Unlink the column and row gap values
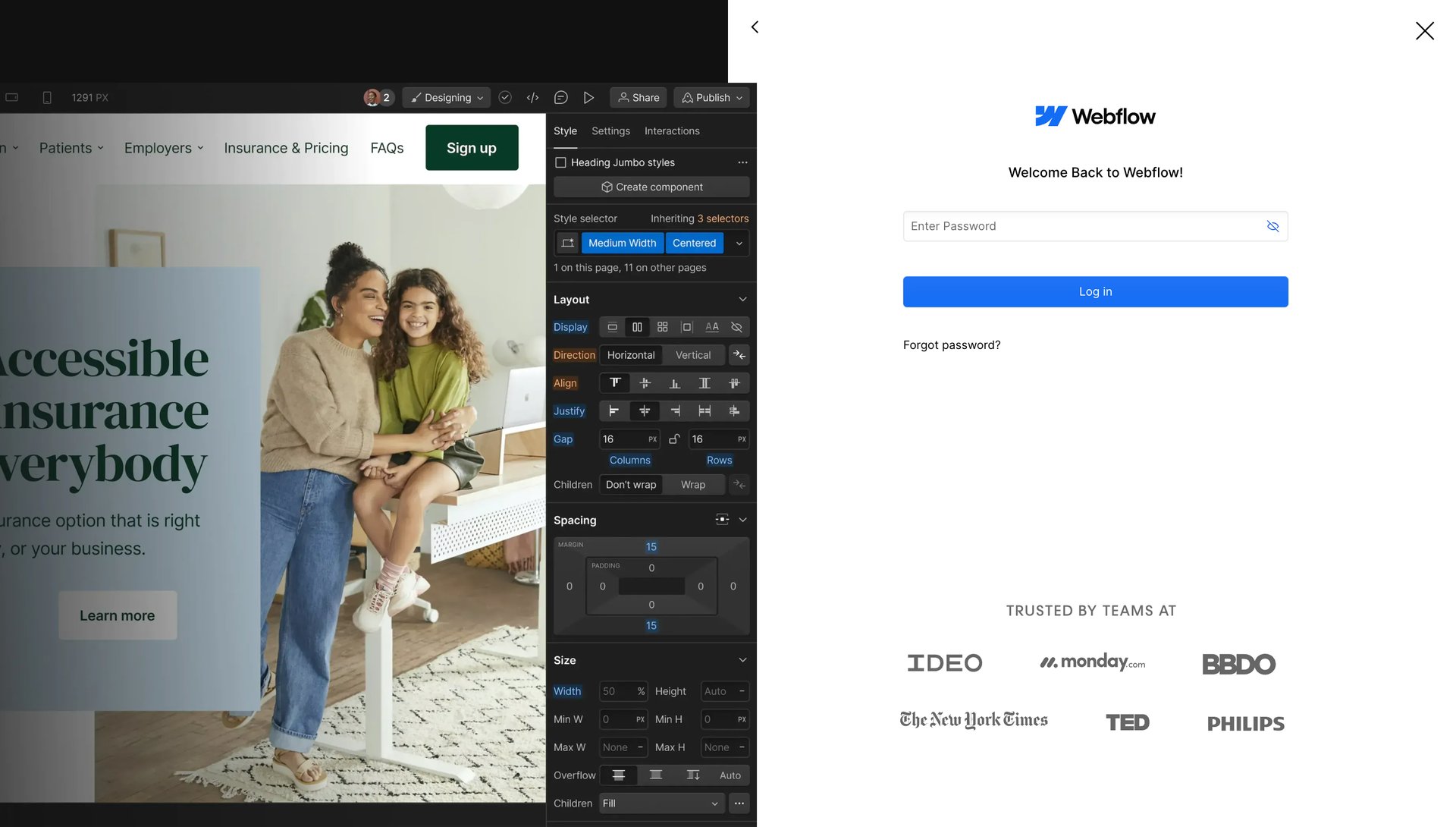 coord(674,439)
